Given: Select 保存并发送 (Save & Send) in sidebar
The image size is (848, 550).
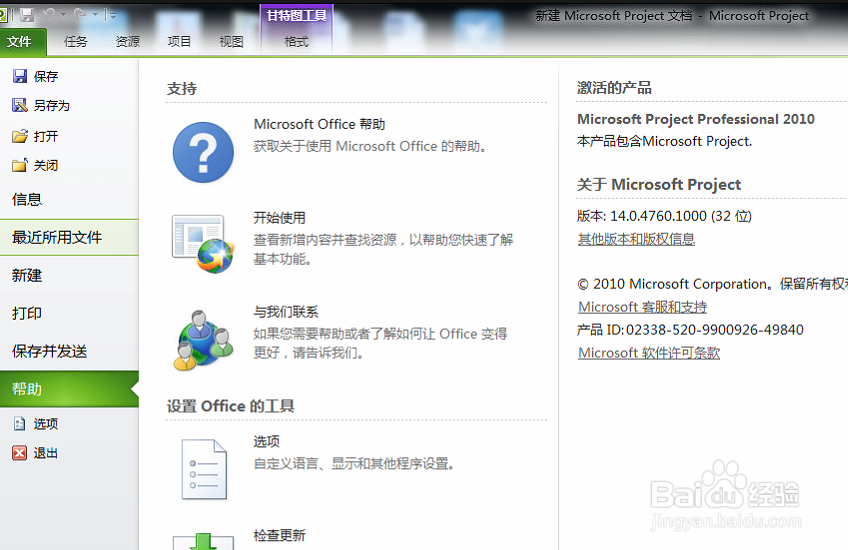Looking at the screenshot, I should (x=69, y=351).
